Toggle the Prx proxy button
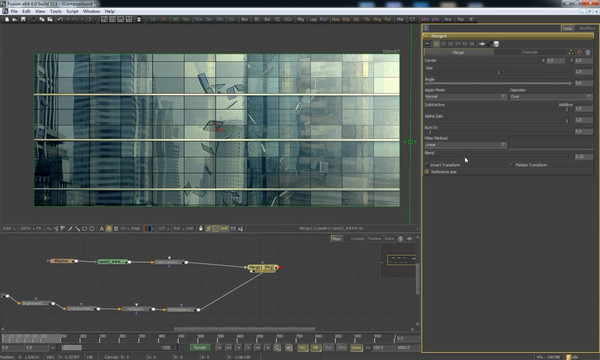The width and height of the screenshot is (600, 360). (x=329, y=347)
